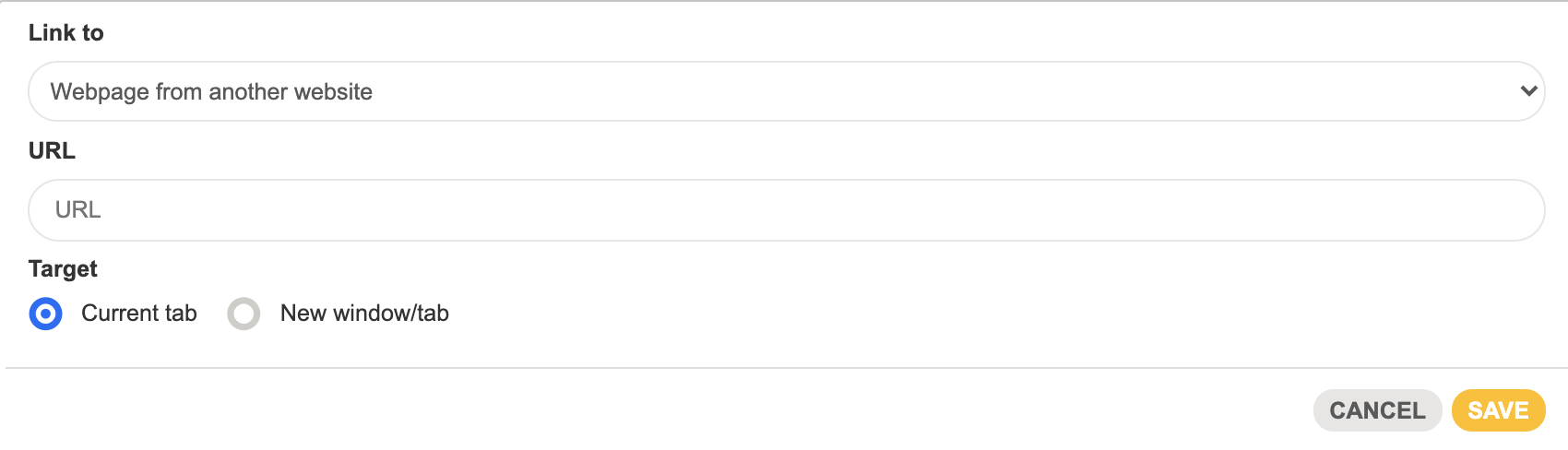The image size is (1568, 450).
Task: Save the link settings
Action: 1498,410
